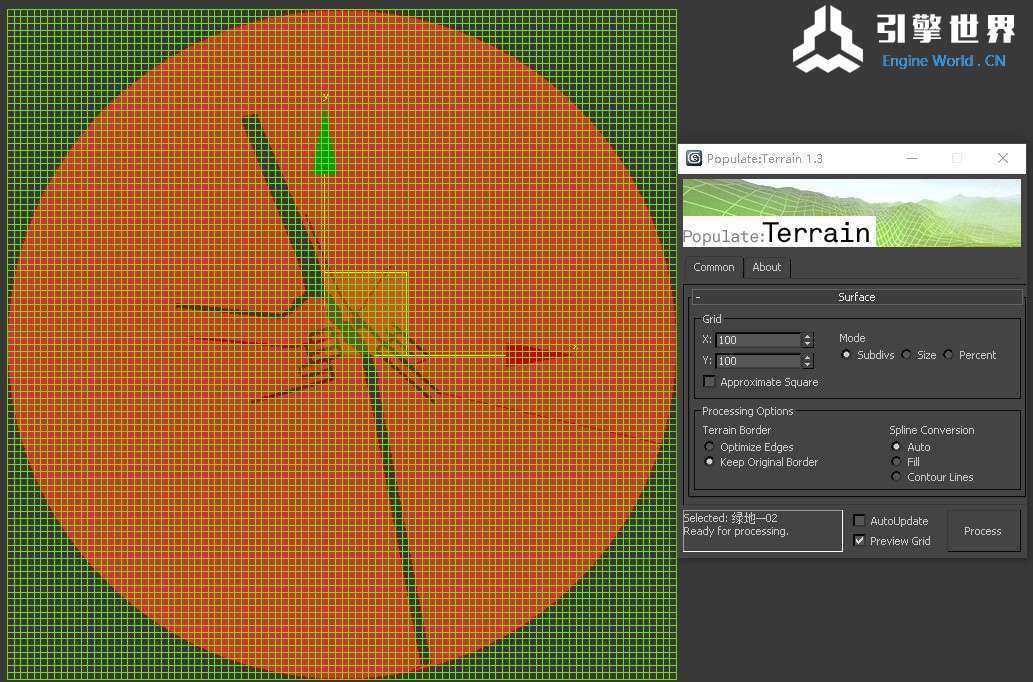1033x682 pixels.
Task: Select Percent mode radio button
Action: [x=948, y=355]
